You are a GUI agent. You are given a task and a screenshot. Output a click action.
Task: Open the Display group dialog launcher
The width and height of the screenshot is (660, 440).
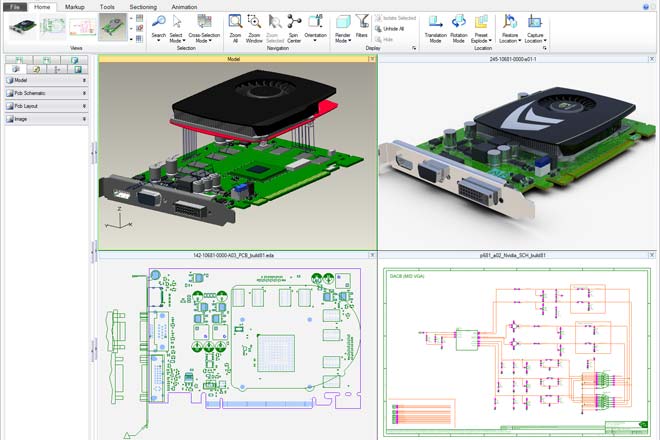[x=414, y=48]
